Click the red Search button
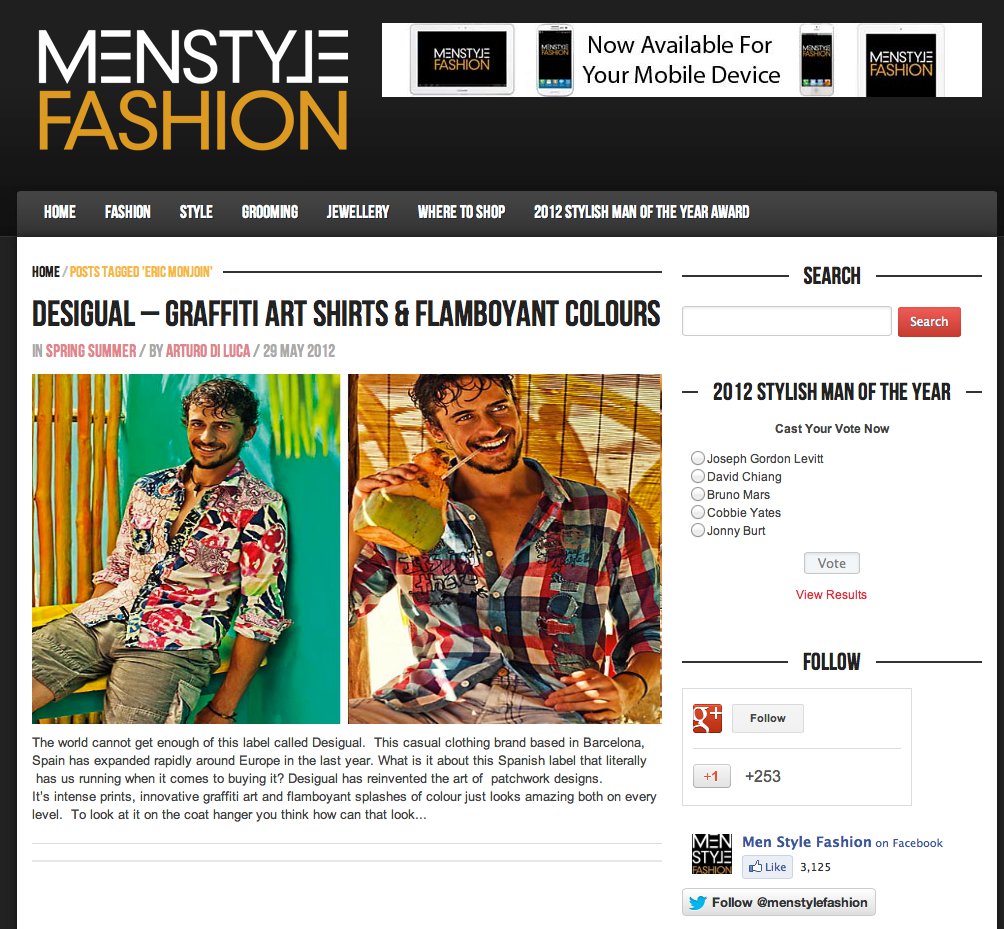The width and height of the screenshot is (1004, 929). tap(929, 321)
